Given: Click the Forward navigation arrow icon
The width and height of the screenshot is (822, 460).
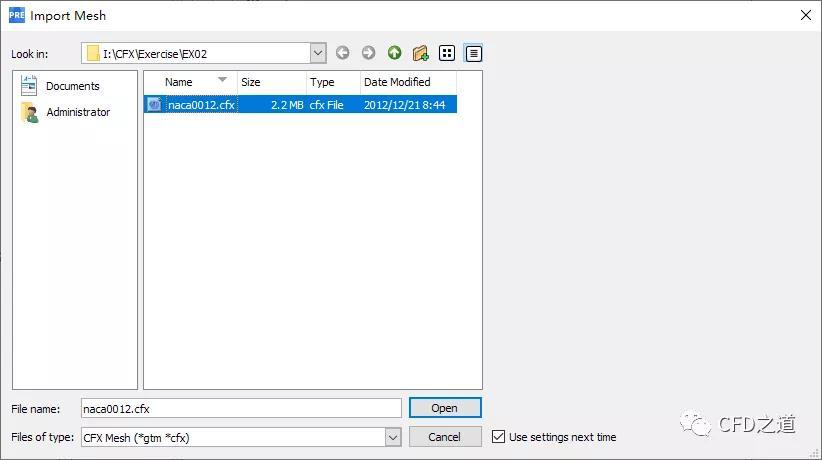Looking at the screenshot, I should (x=369, y=53).
